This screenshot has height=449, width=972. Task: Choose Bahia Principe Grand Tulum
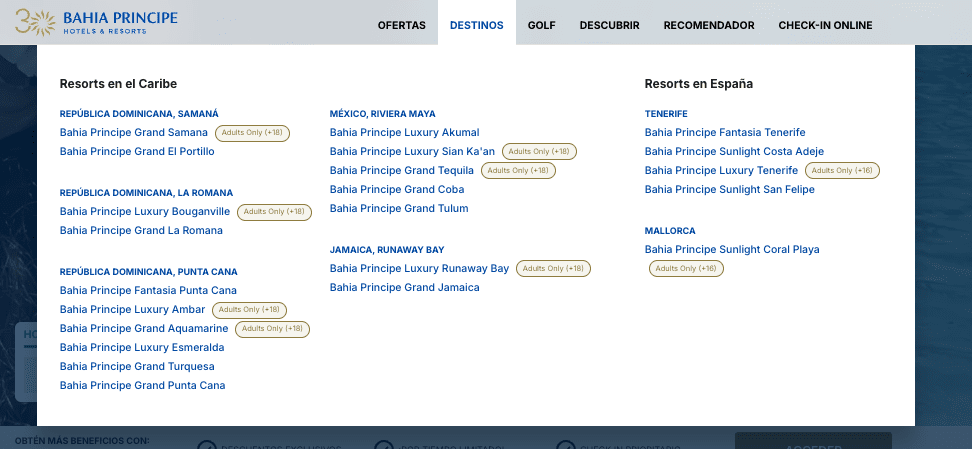click(399, 209)
